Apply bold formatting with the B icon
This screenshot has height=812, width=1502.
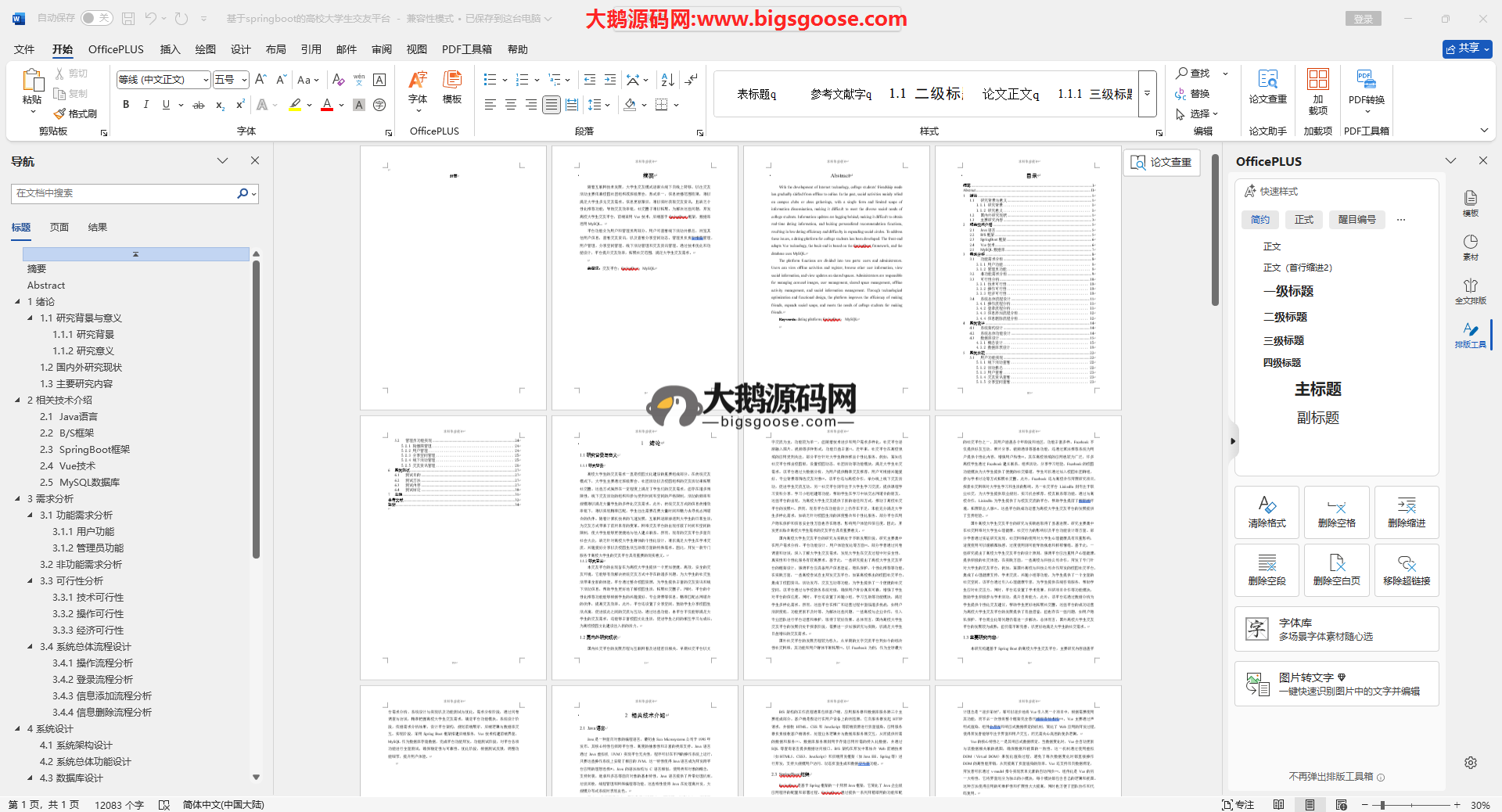(126, 105)
